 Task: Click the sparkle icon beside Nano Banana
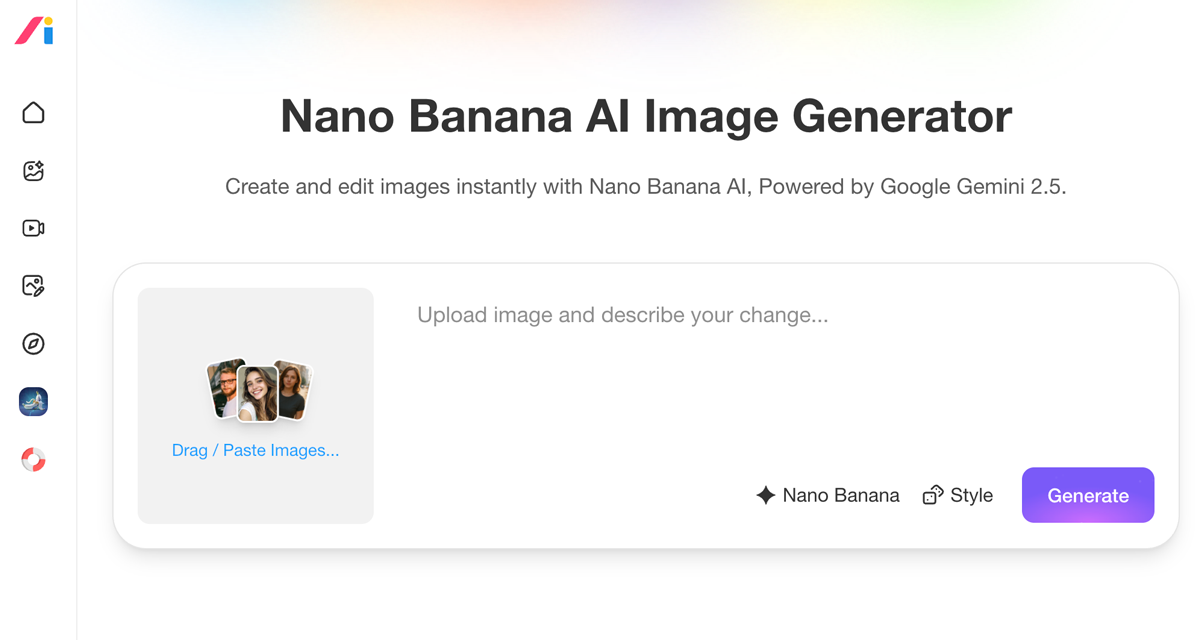pyautogui.click(x=766, y=495)
